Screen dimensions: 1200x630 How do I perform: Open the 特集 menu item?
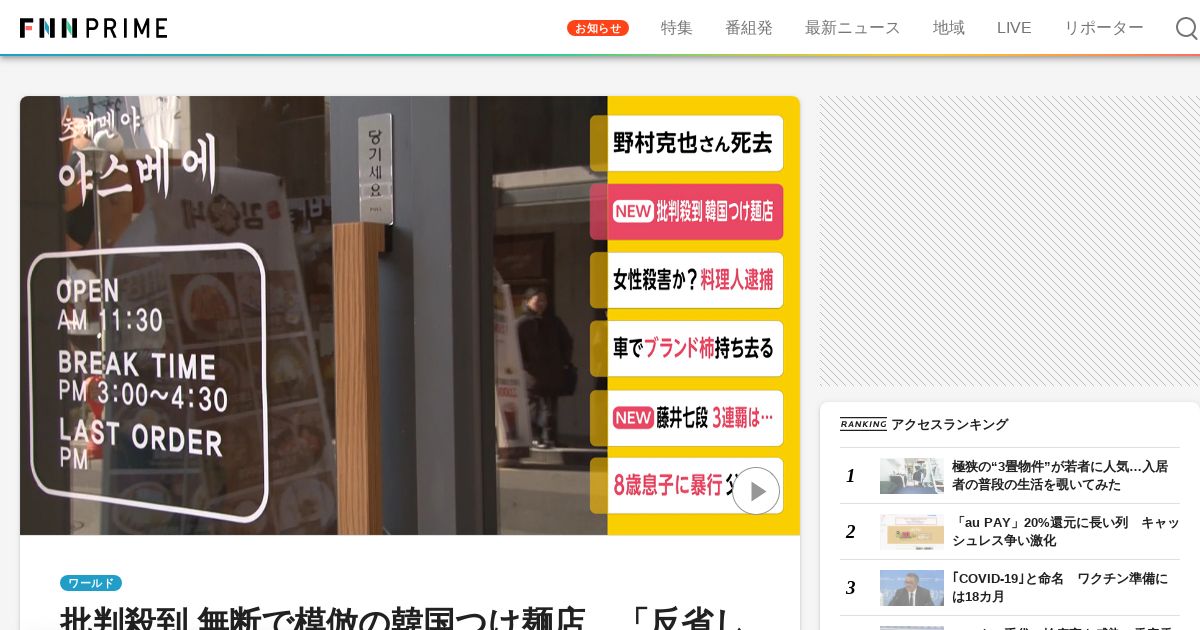pos(677,28)
